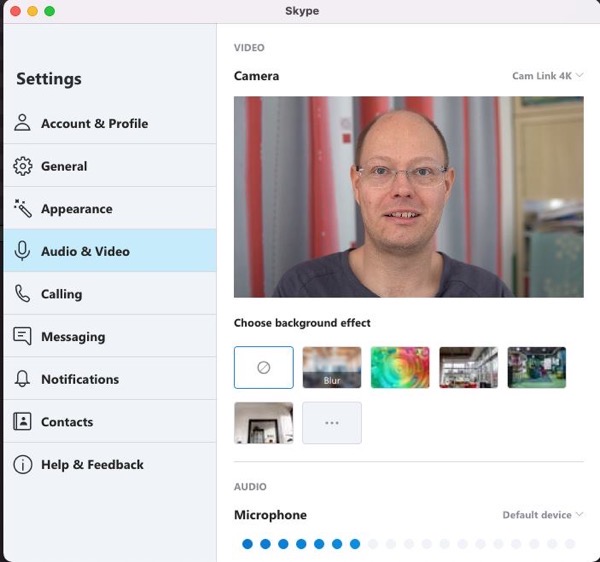Screen dimensions: 600x562
Task: Click the Microphone label
Action: 270,515
